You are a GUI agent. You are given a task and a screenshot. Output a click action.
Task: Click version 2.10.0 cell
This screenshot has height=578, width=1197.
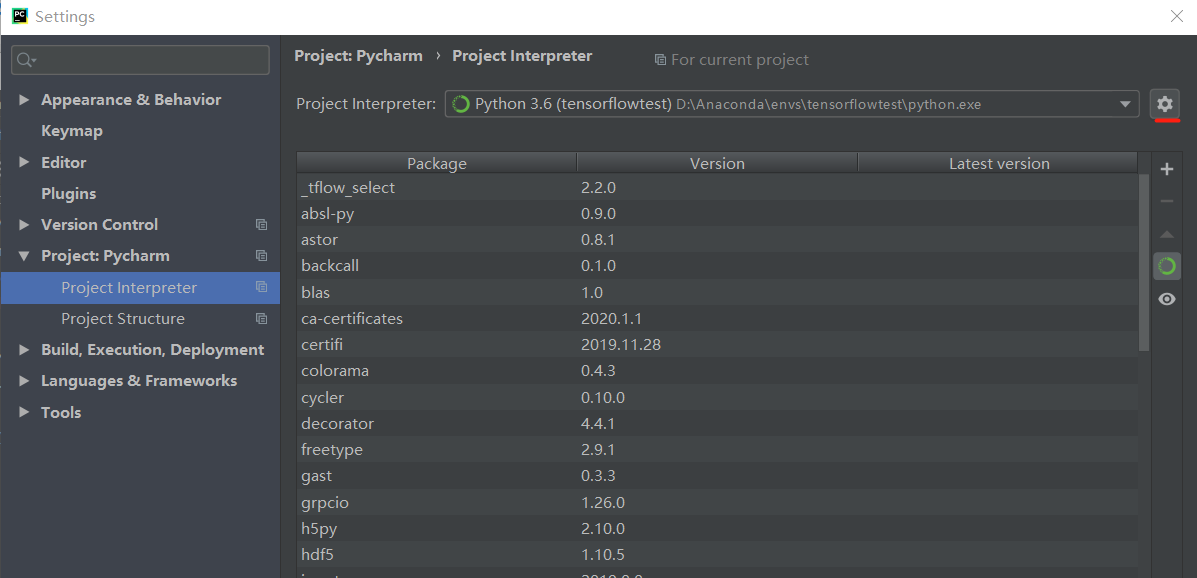pos(603,528)
